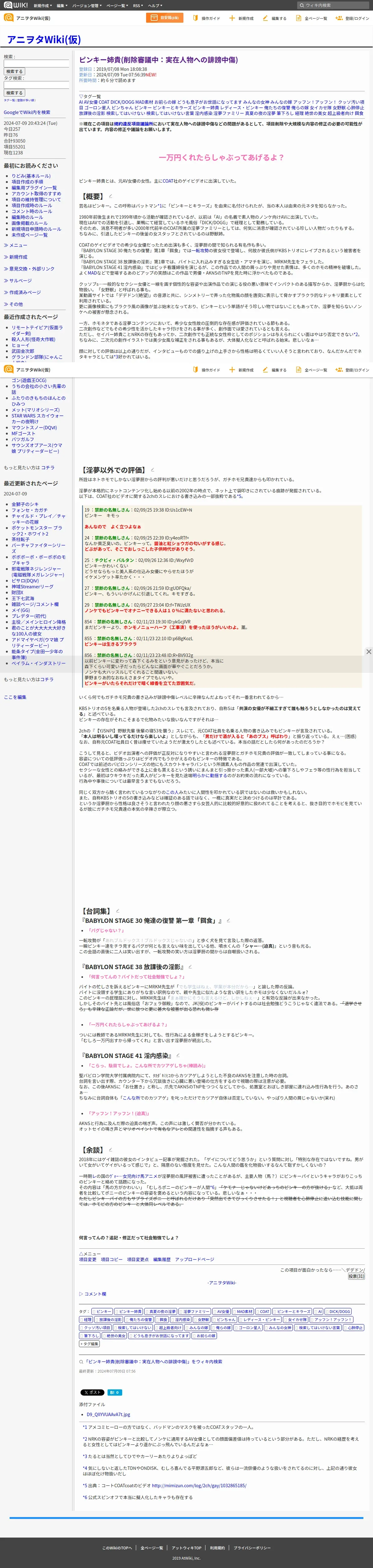The width and height of the screenshot is (373, 1568).
Task: Select the 真夏の夜の淫夢 tag box
Action: click(161, 1311)
